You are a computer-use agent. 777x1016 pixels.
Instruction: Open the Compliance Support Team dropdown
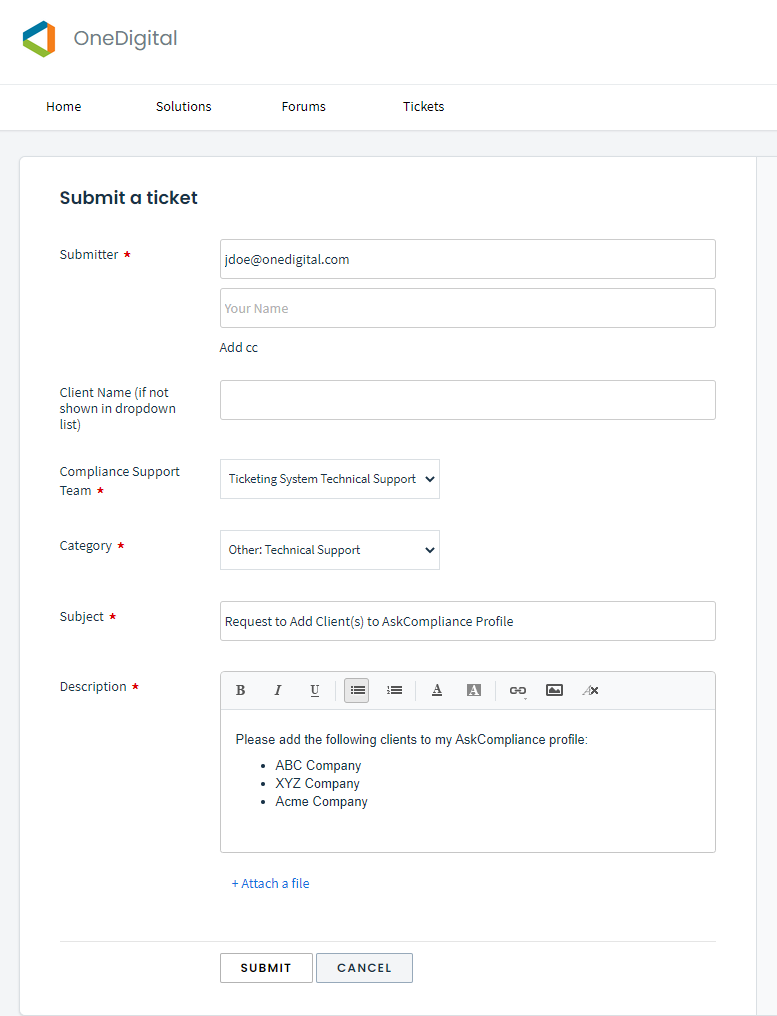tap(330, 479)
